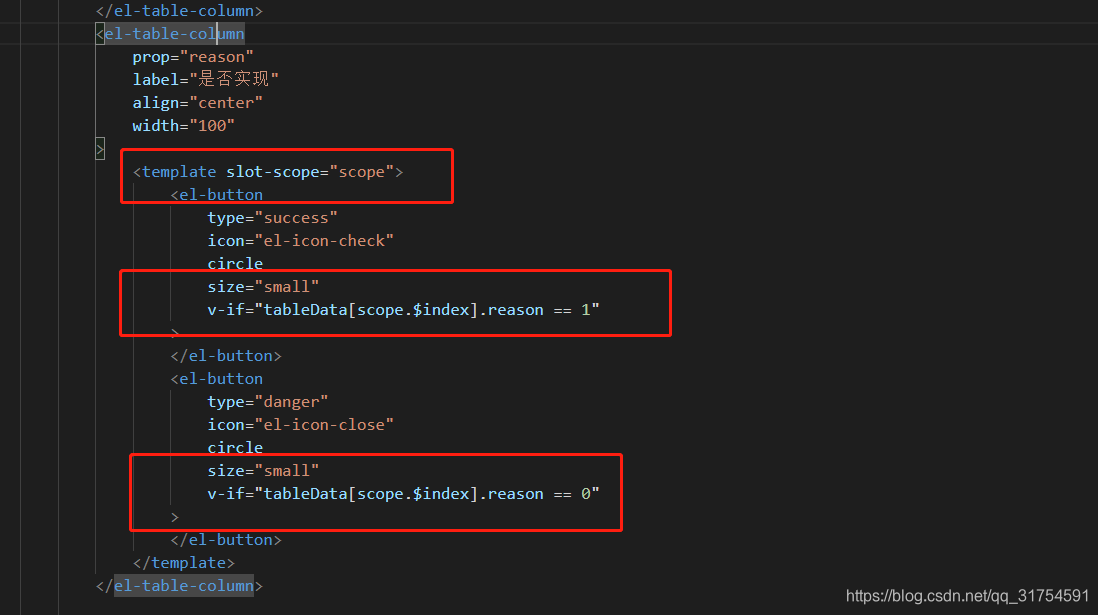
Task: Click size="small" in the success button
Action: pyautogui.click(x=263, y=286)
